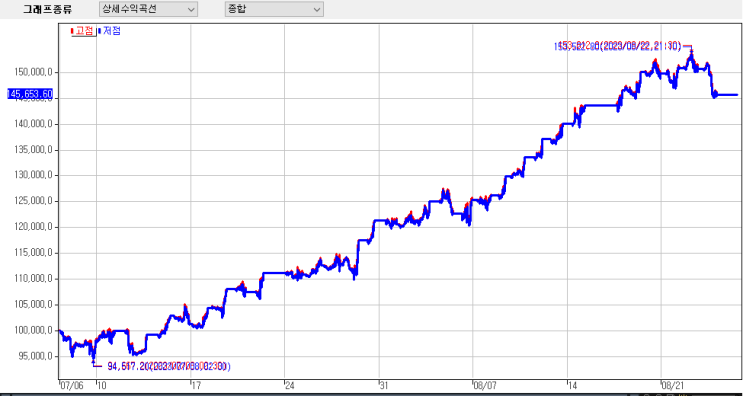
Task: Click the 10 date tick on the x-axis
Action: [x=102, y=386]
